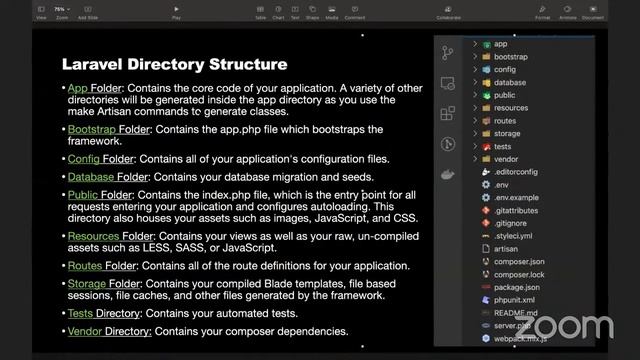Screen dimensions: 640x360
Task: Click the Remote Explorer monitor icon
Action: 448,83
